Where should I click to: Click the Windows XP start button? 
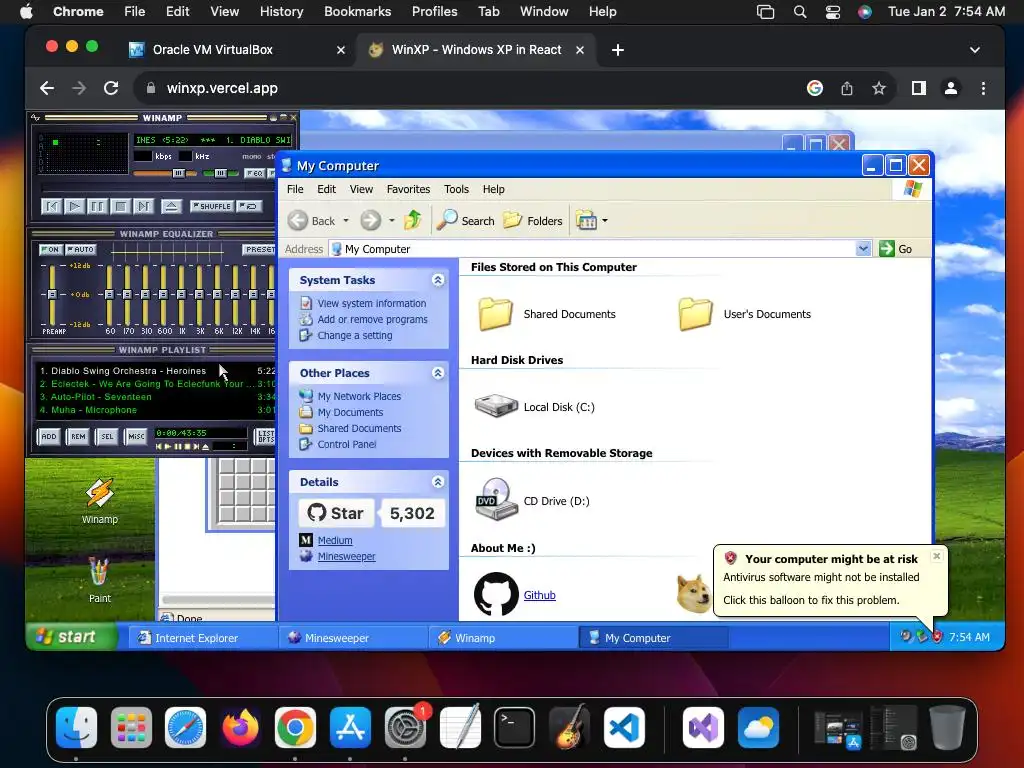point(71,637)
